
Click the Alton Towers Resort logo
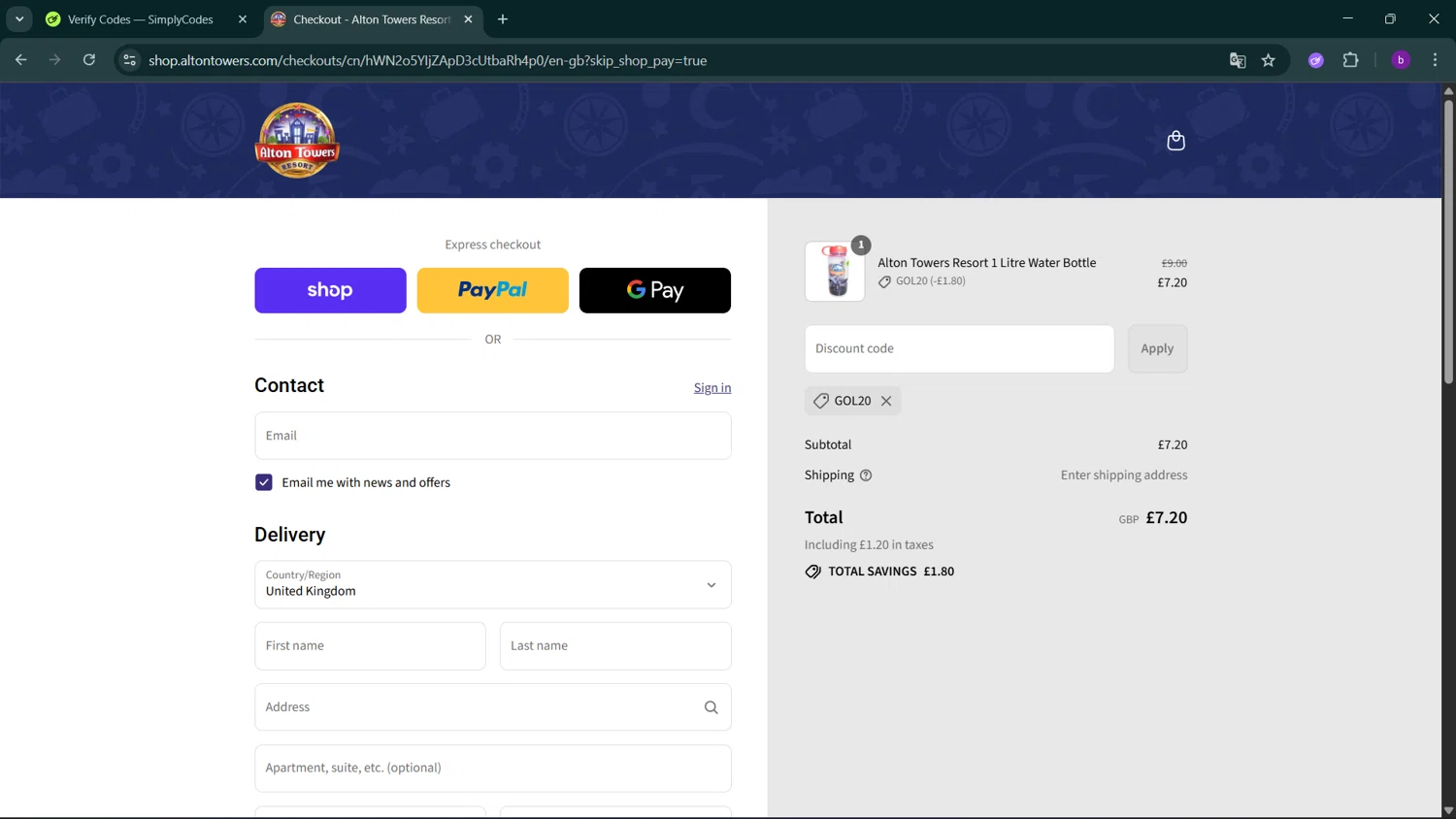297,141
